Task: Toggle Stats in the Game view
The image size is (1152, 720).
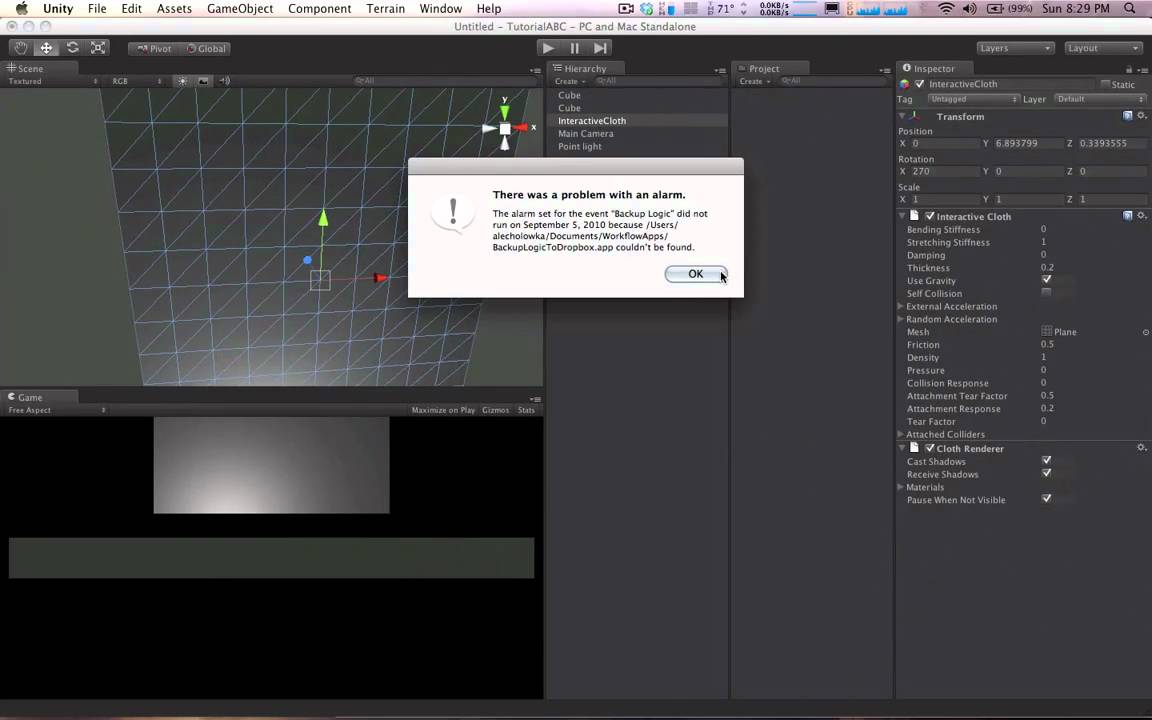Action: 526,410
